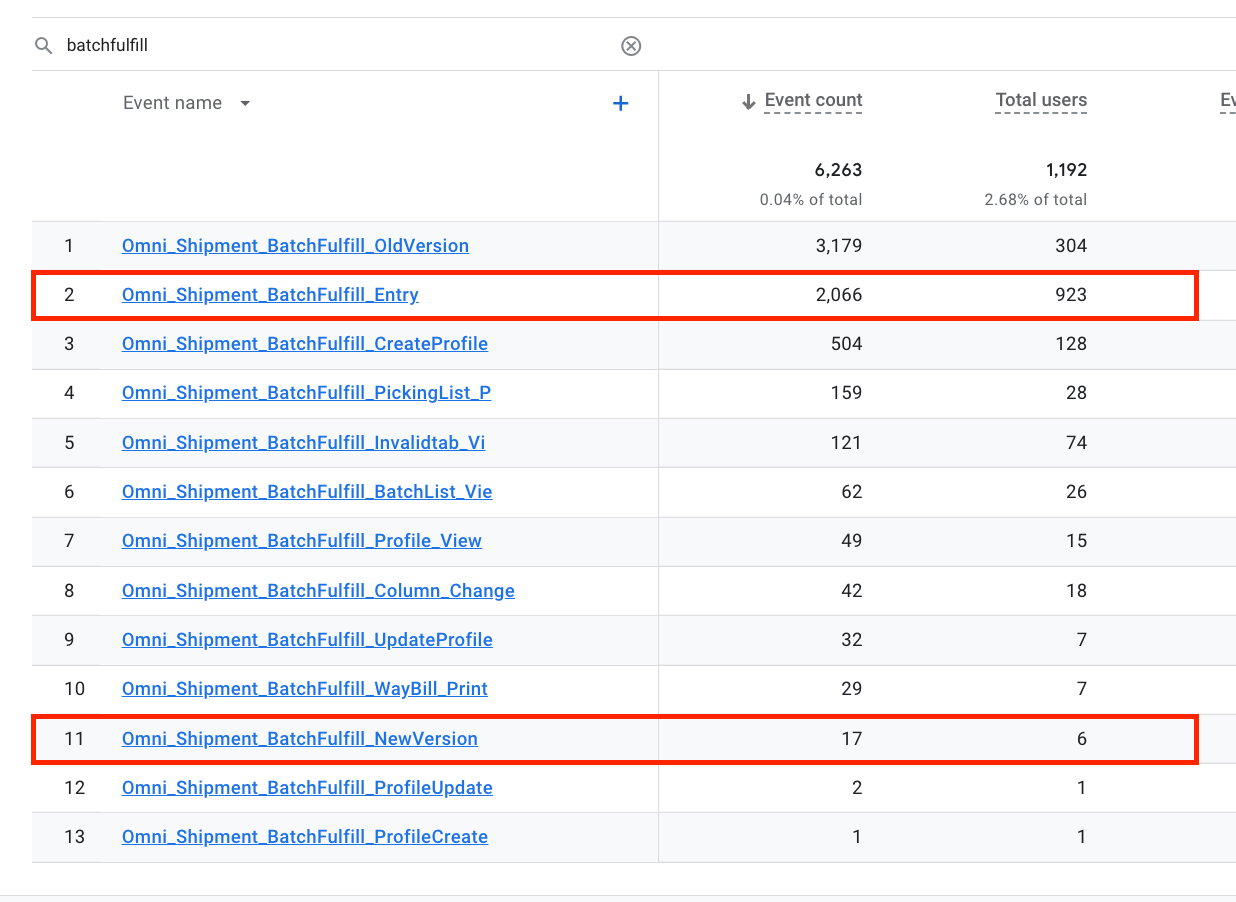
Task: Click the Event count sort arrow
Action: click(x=748, y=101)
